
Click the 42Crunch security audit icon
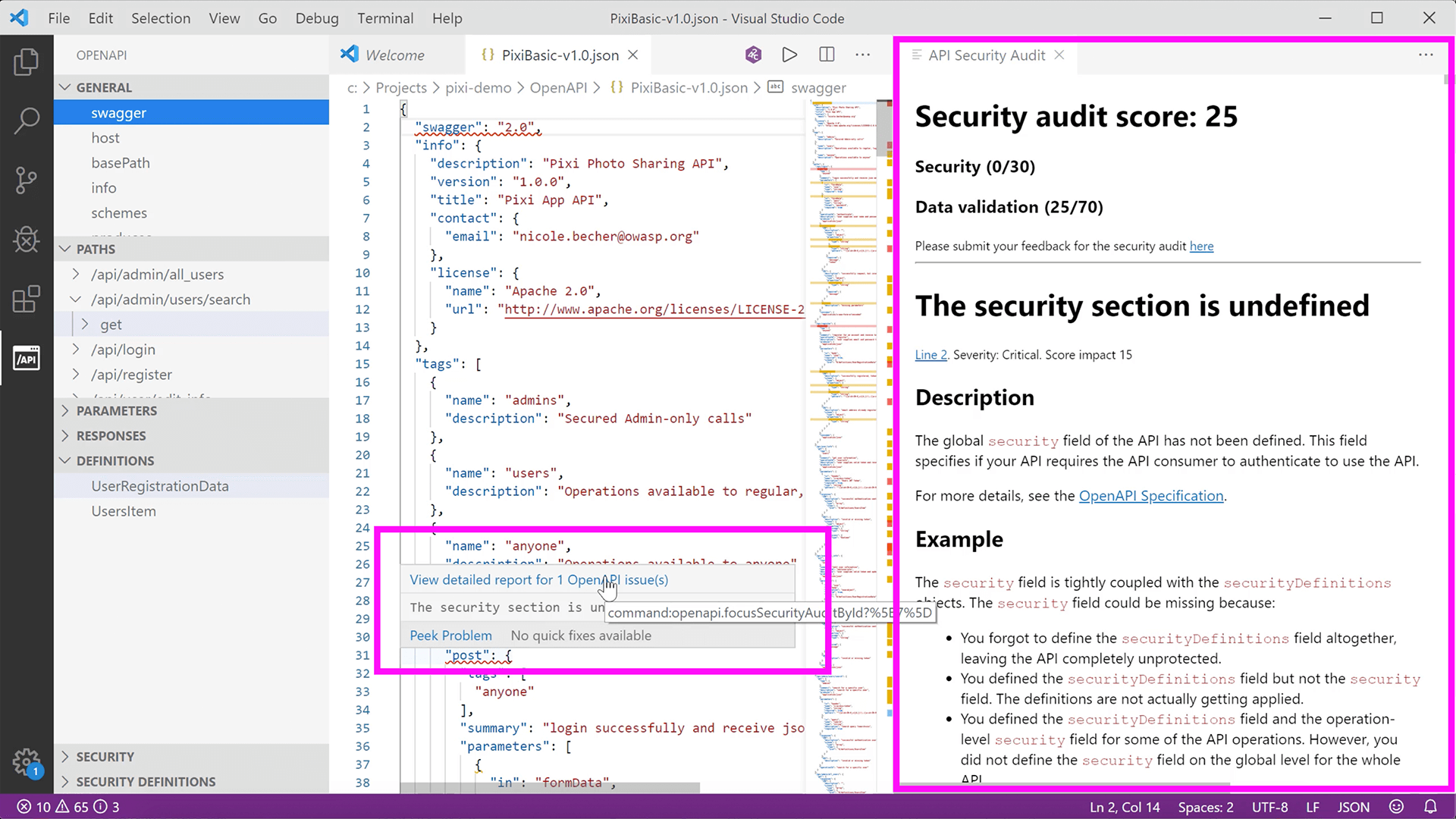(753, 55)
